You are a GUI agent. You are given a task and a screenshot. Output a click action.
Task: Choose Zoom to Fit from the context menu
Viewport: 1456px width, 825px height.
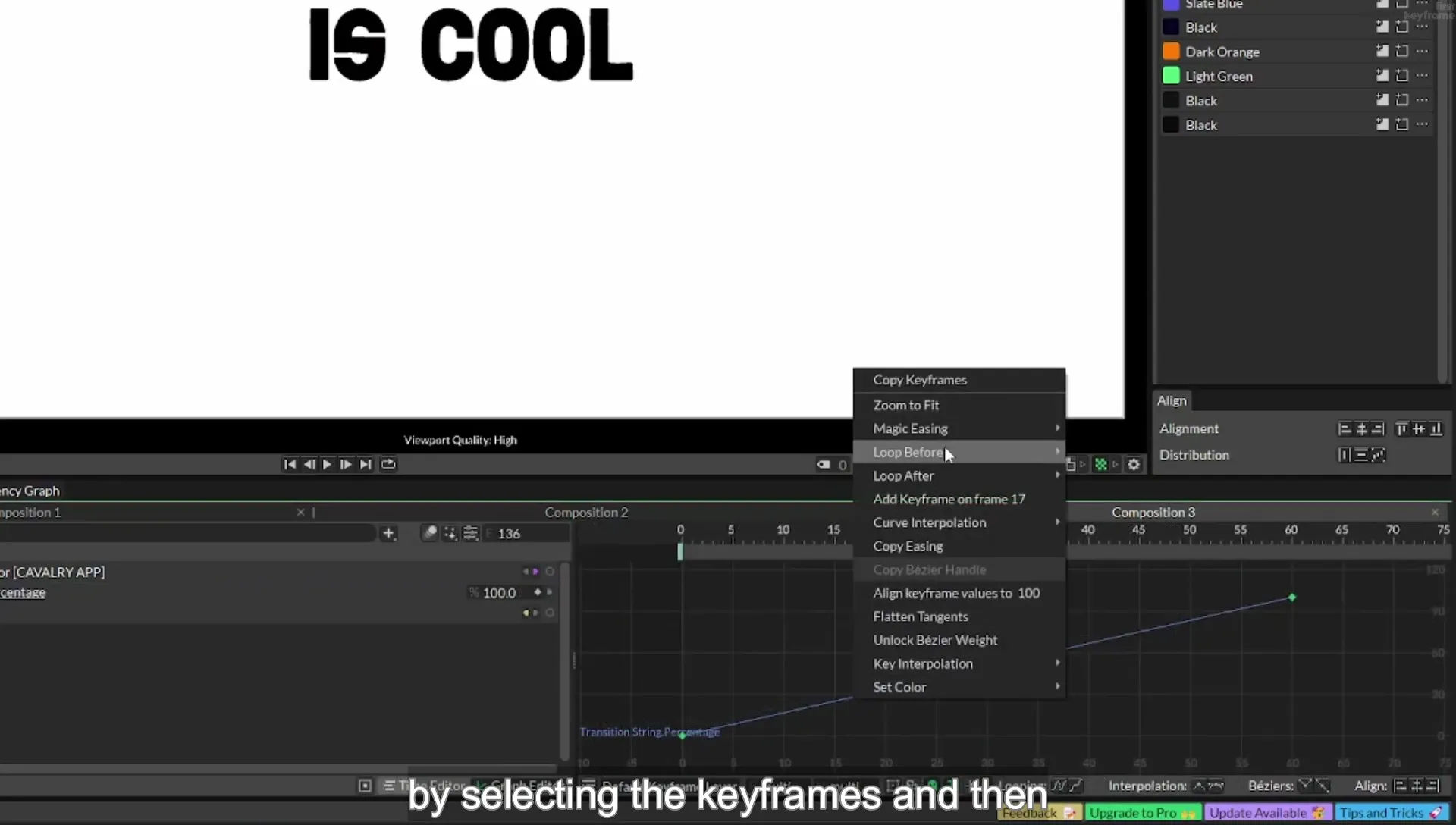click(959, 405)
